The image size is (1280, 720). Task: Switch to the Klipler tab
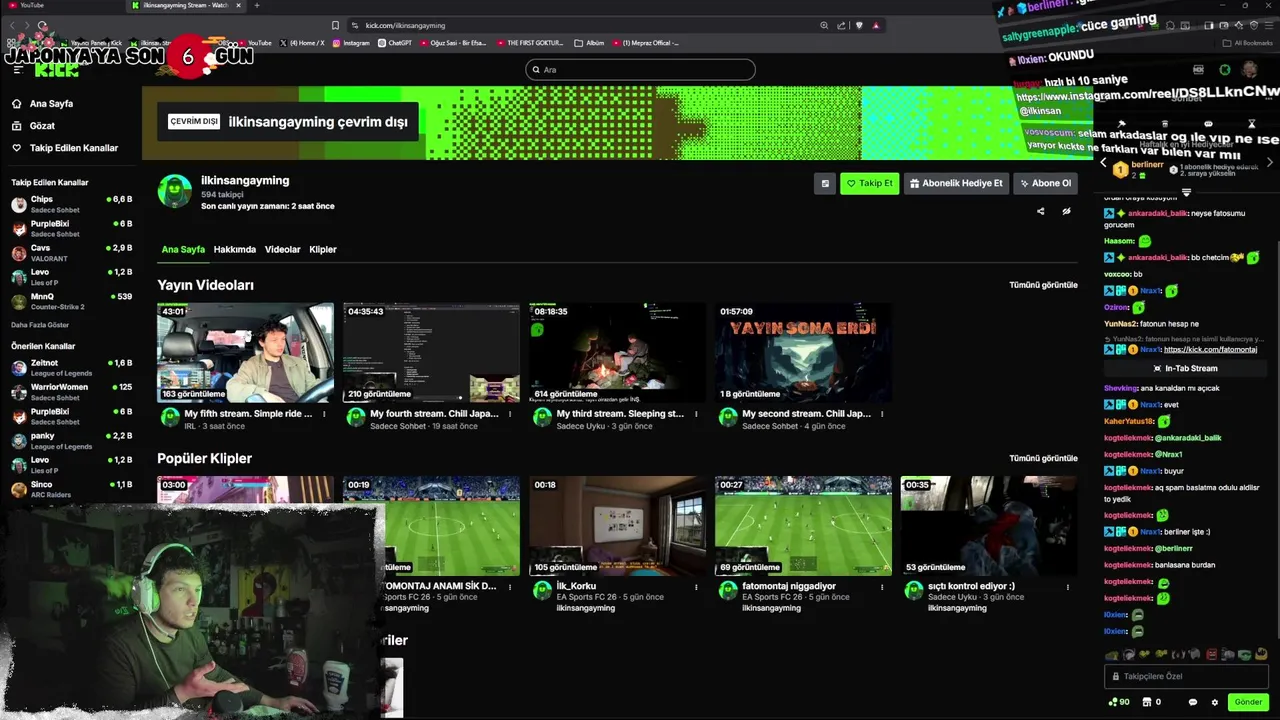tap(323, 249)
